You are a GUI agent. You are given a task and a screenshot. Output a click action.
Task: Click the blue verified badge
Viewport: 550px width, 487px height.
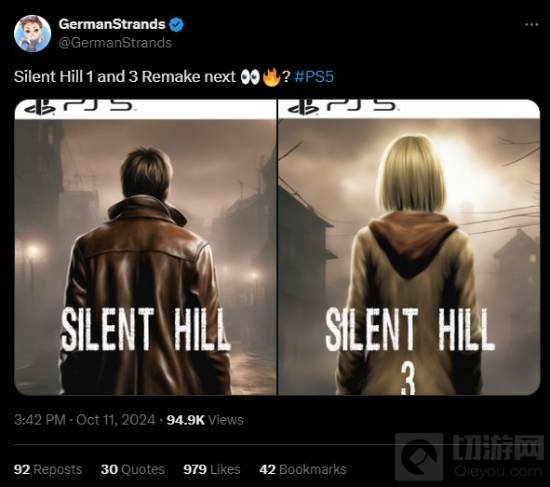176,25
